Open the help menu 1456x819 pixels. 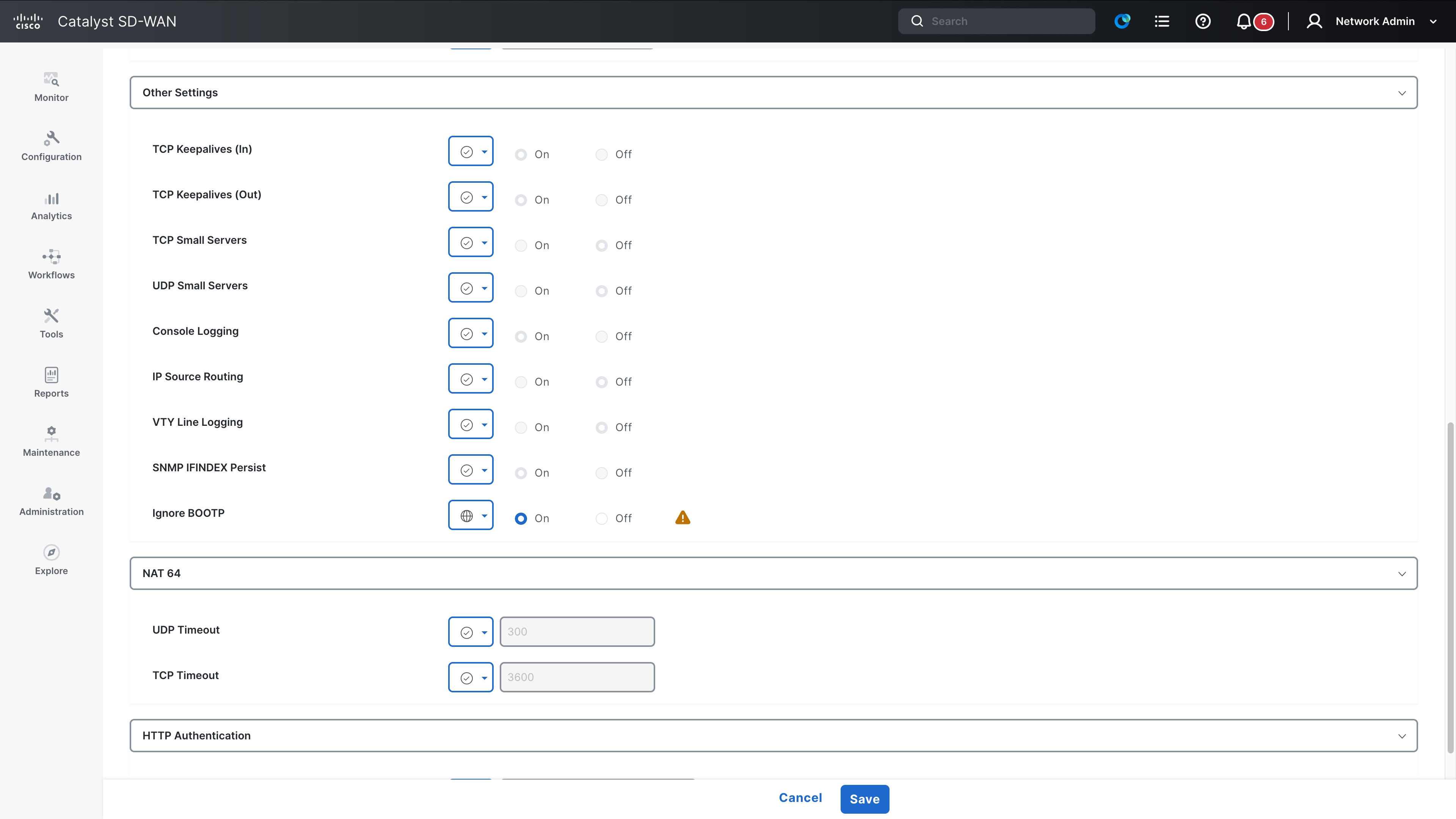coord(1203,21)
